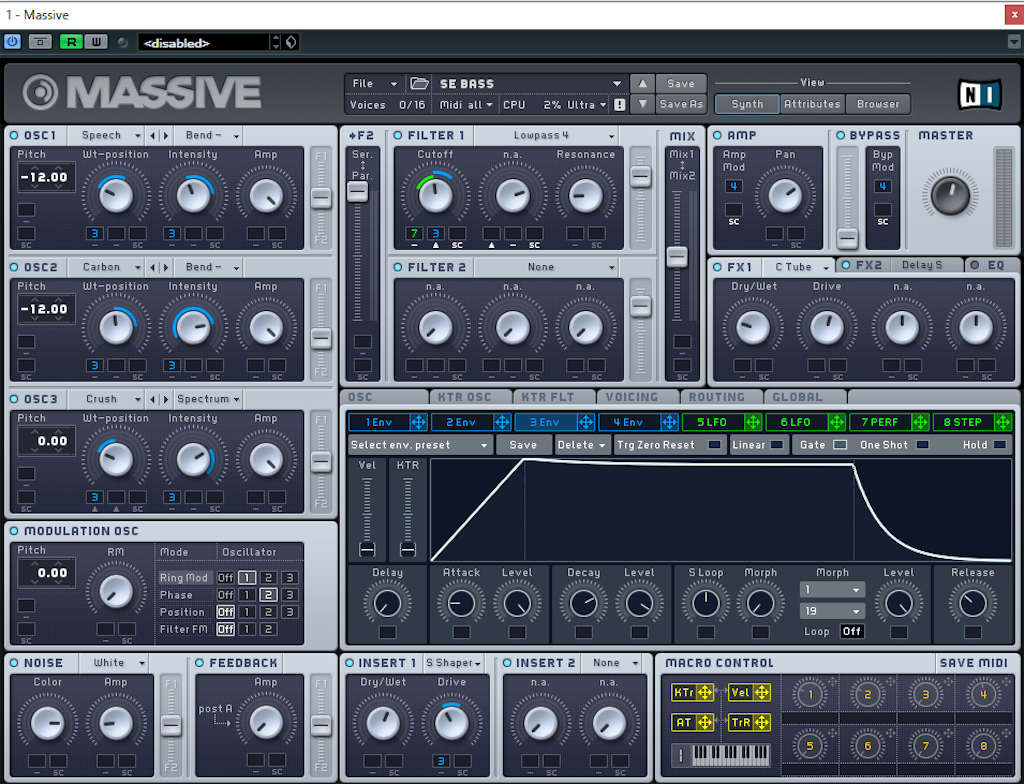Screen dimensions: 1024x784
Task: Toggle OSC3 on/off power circle
Action: tap(14, 399)
